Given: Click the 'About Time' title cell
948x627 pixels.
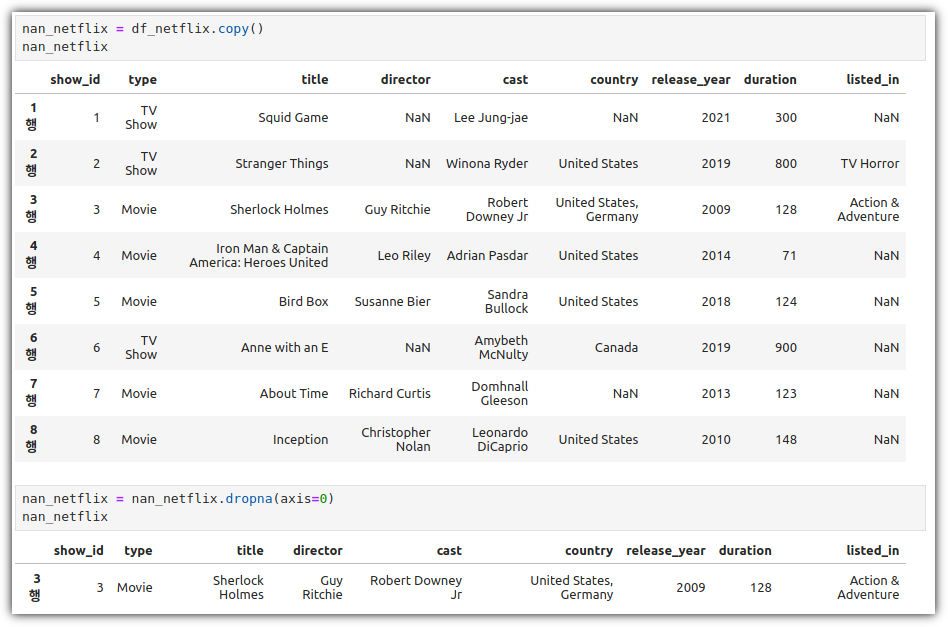Looking at the screenshot, I should (x=294, y=393).
